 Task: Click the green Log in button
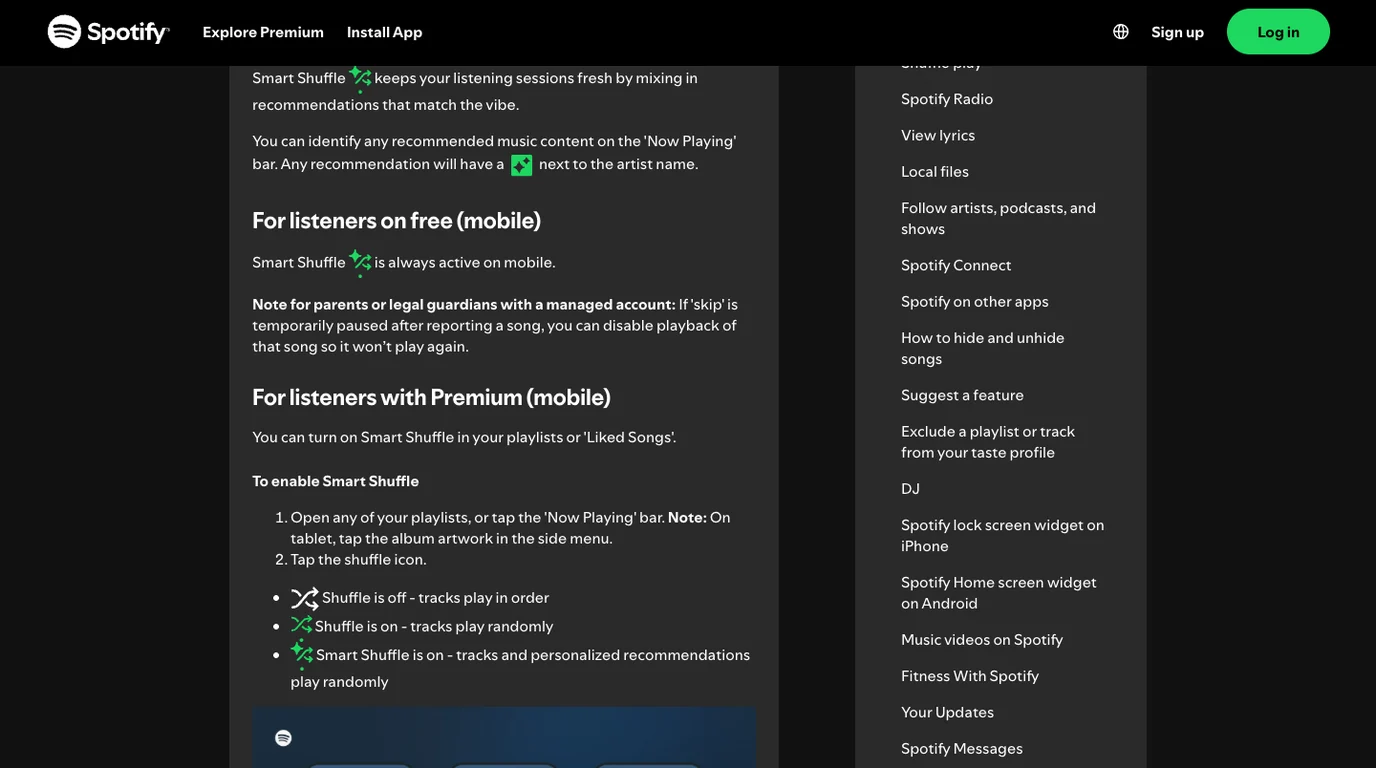tap(1278, 32)
